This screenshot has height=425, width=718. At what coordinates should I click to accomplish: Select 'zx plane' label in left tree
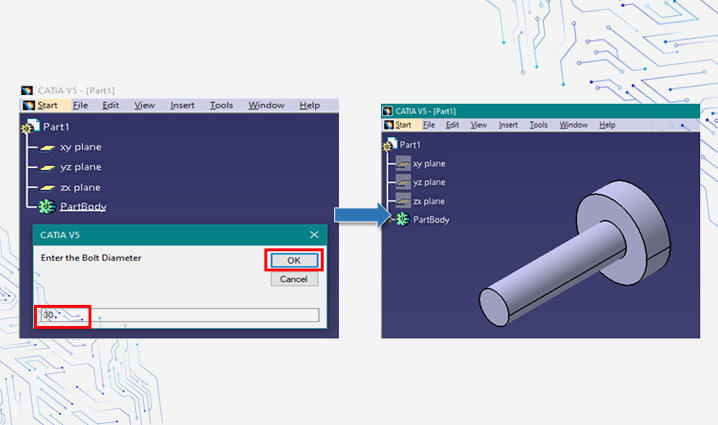click(x=80, y=187)
